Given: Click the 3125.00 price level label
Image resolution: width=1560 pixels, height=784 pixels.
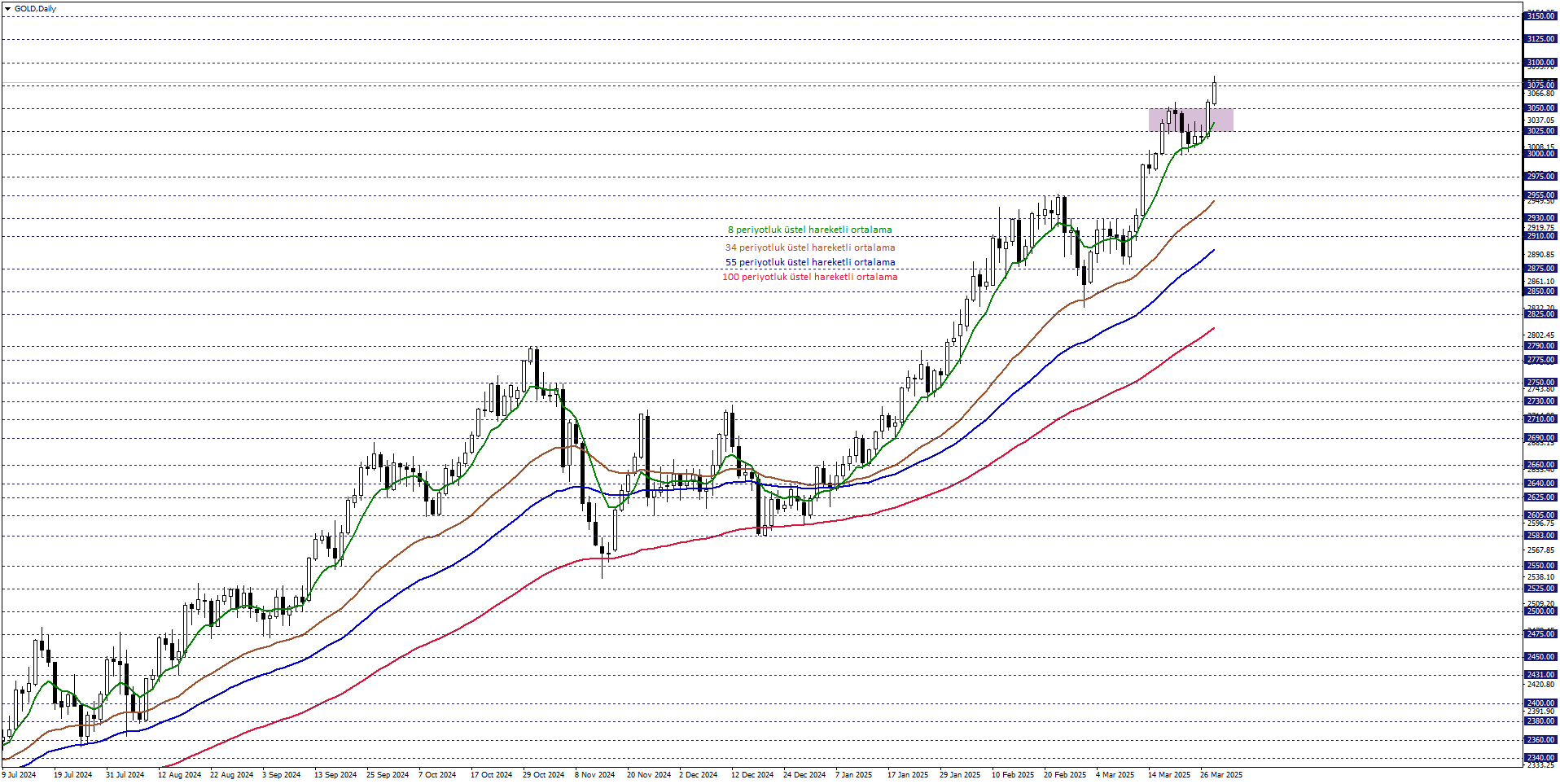Looking at the screenshot, I should [x=1540, y=39].
